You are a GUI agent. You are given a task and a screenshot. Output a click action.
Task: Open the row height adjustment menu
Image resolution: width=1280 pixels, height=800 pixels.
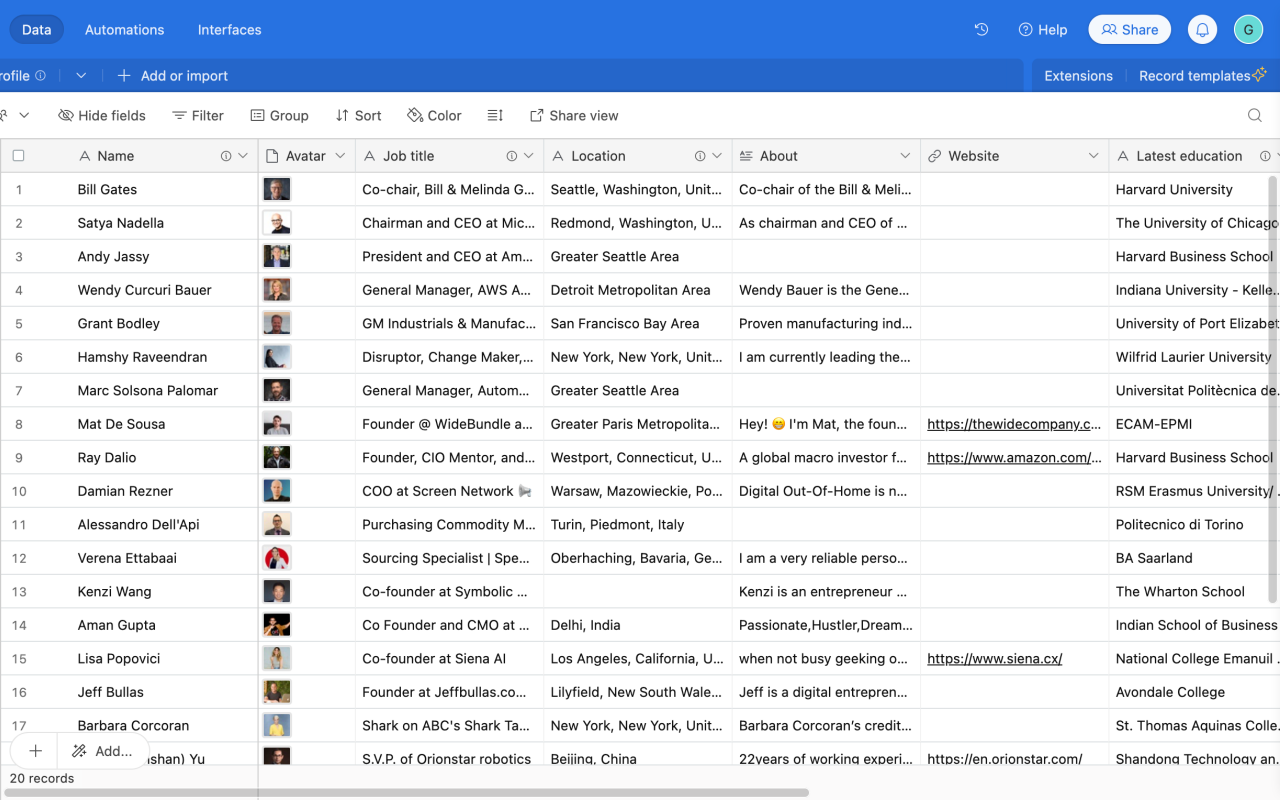point(495,115)
